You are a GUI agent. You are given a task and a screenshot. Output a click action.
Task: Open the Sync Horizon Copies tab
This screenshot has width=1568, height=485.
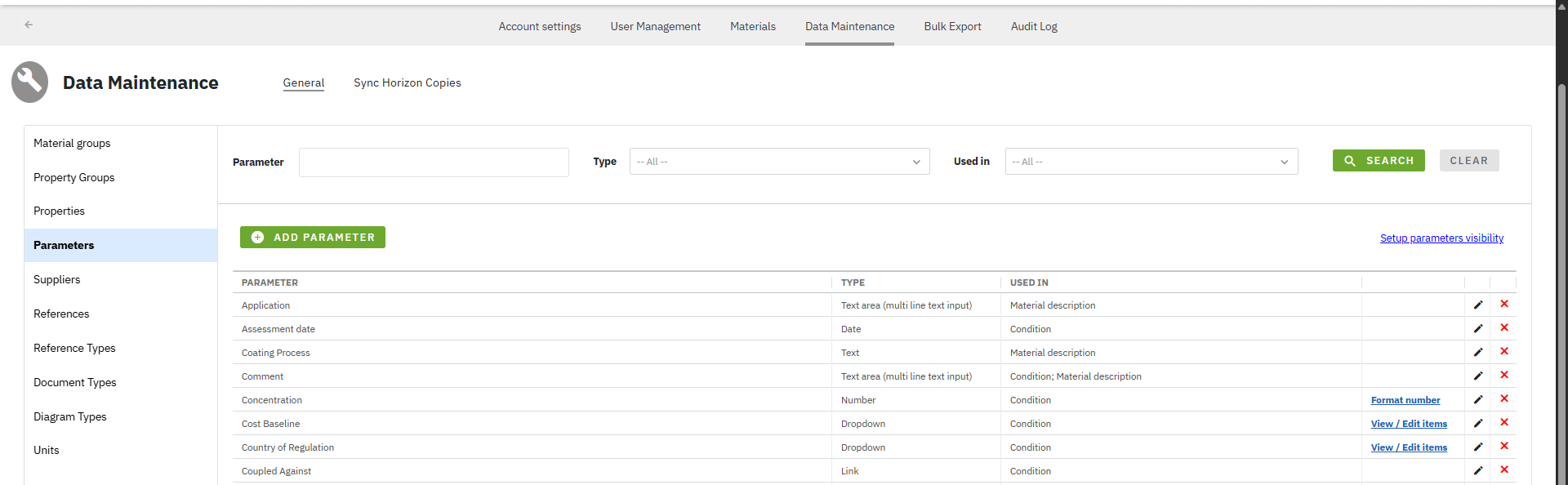coord(407,82)
